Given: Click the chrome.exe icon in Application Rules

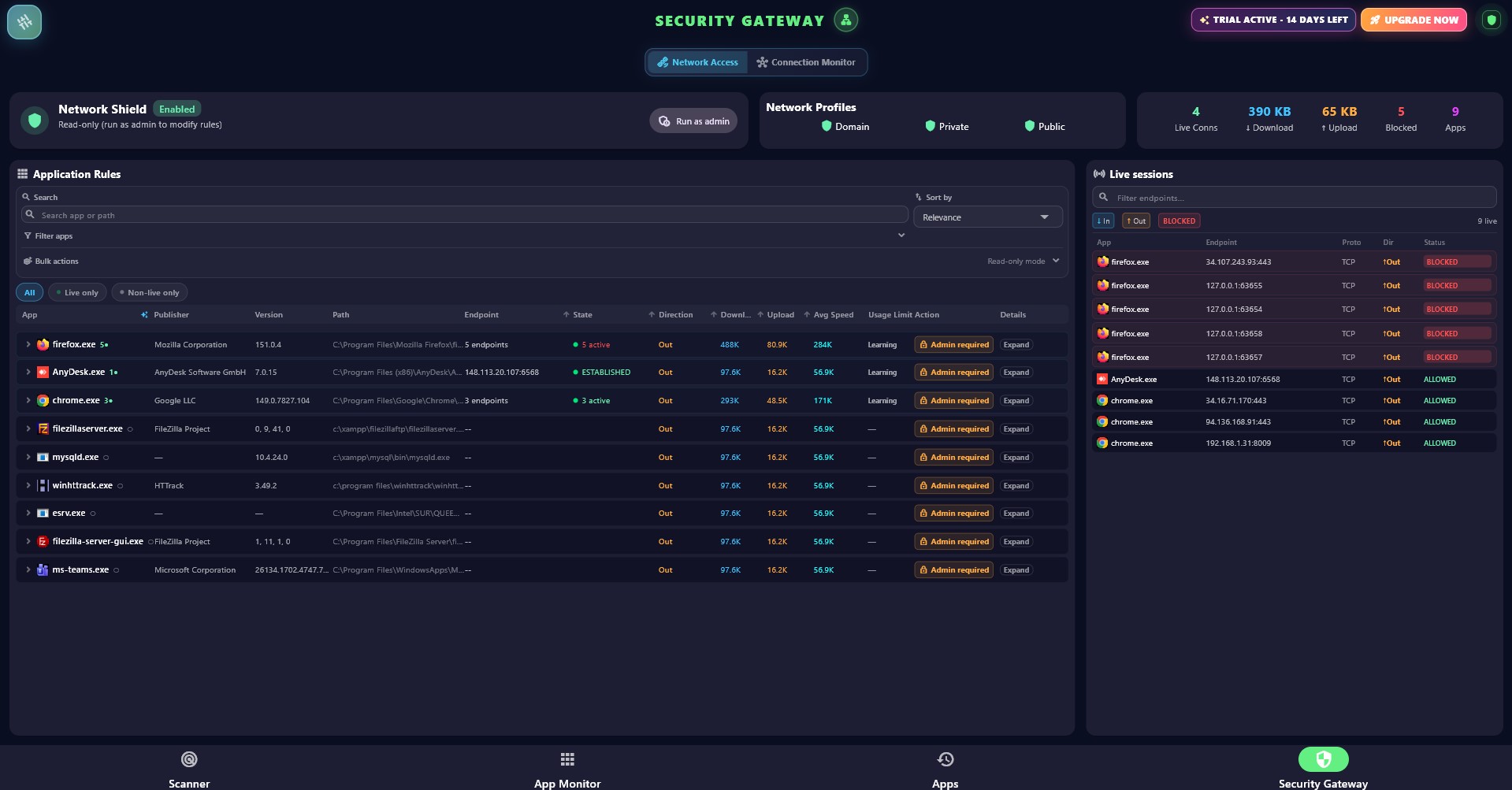Looking at the screenshot, I should pyautogui.click(x=43, y=400).
